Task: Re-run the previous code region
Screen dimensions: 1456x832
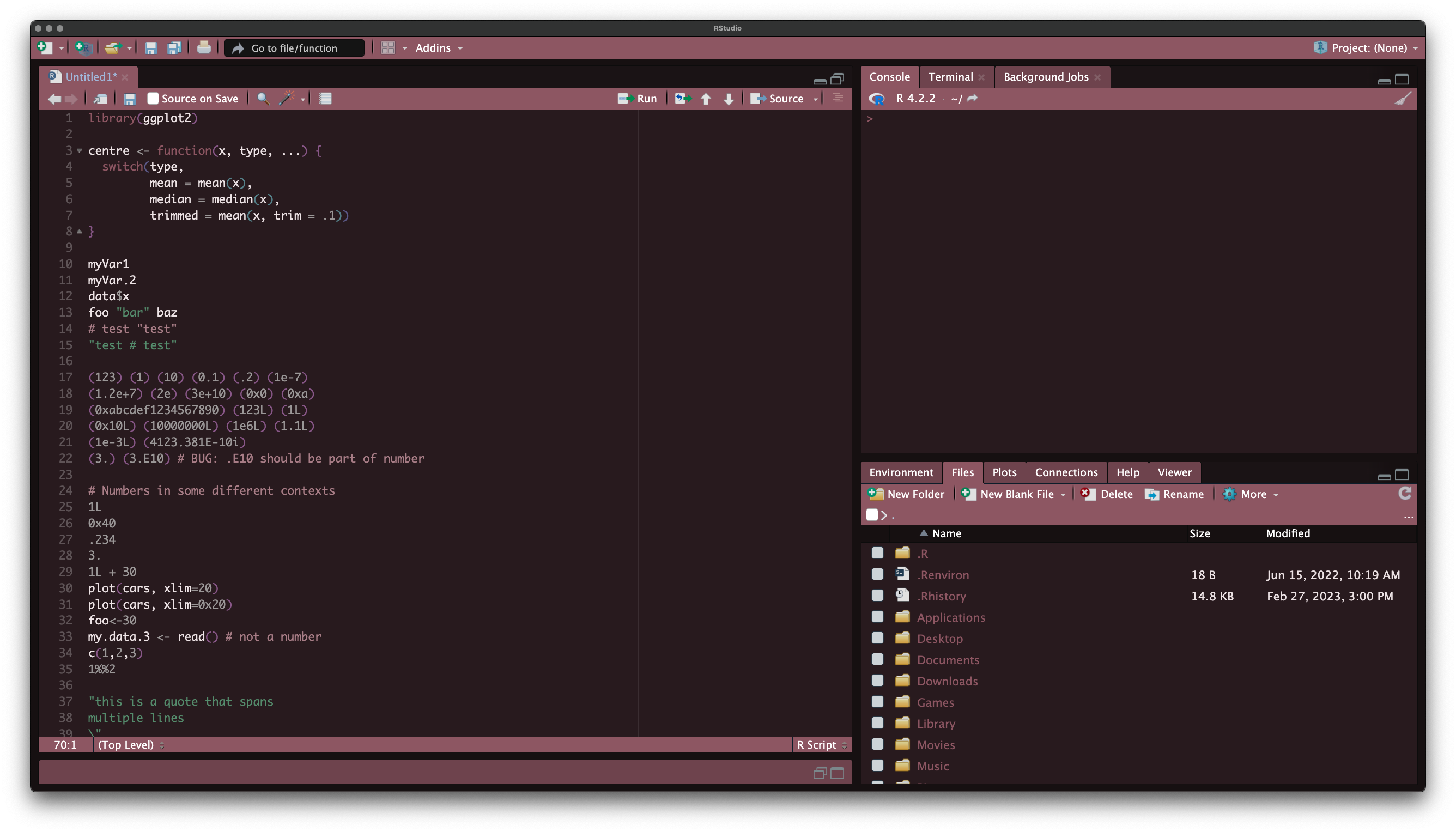Action: (x=683, y=99)
